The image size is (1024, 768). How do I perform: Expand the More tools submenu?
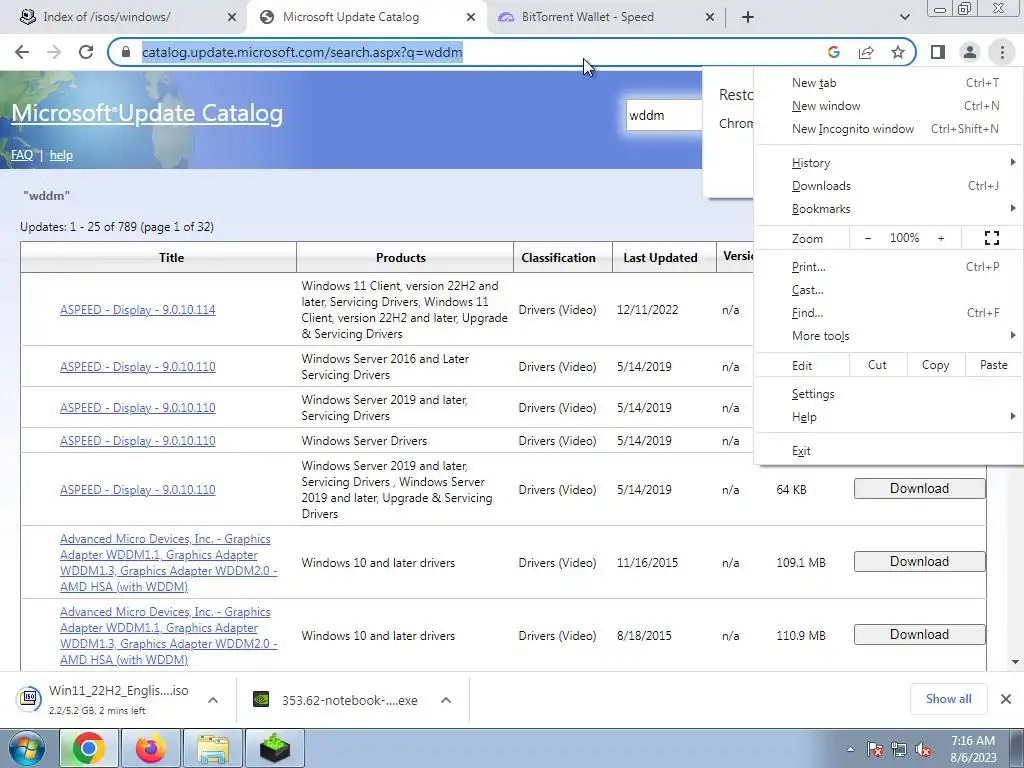point(889,336)
